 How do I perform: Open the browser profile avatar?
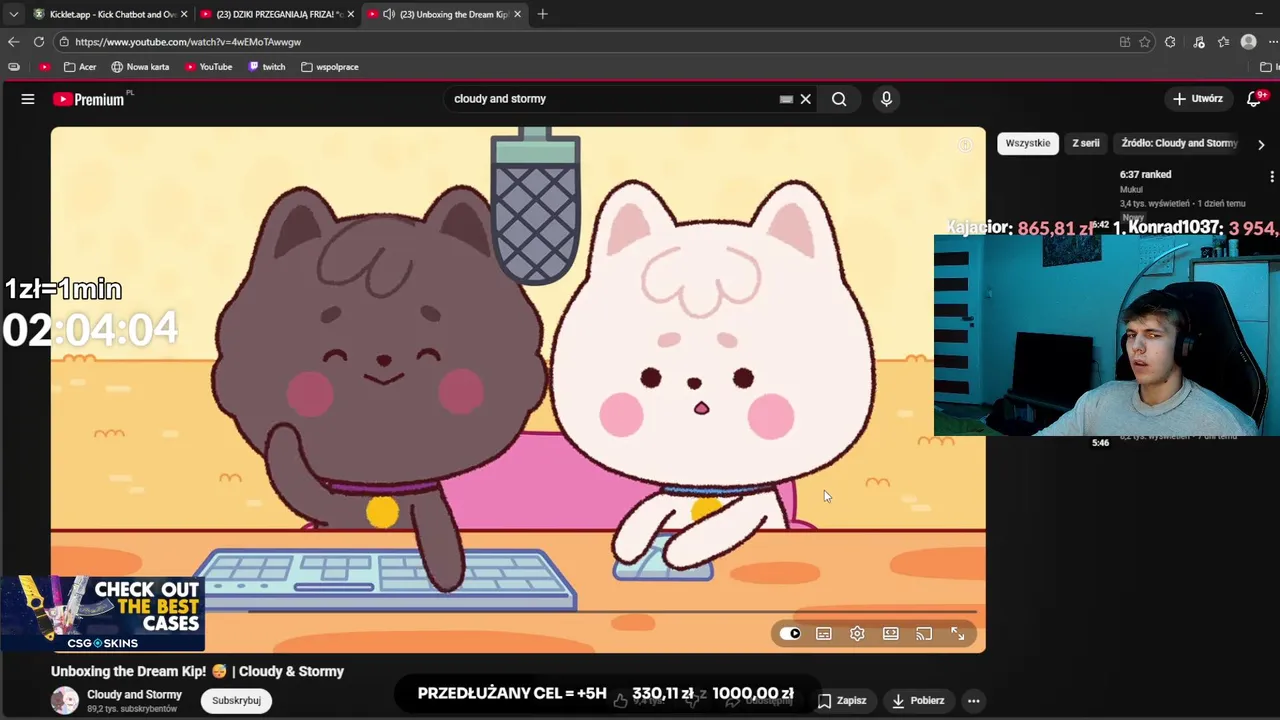(1248, 42)
